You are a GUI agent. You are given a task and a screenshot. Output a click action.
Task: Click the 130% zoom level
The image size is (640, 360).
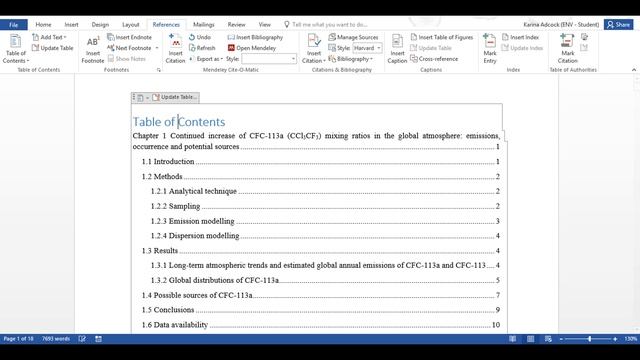coord(630,339)
